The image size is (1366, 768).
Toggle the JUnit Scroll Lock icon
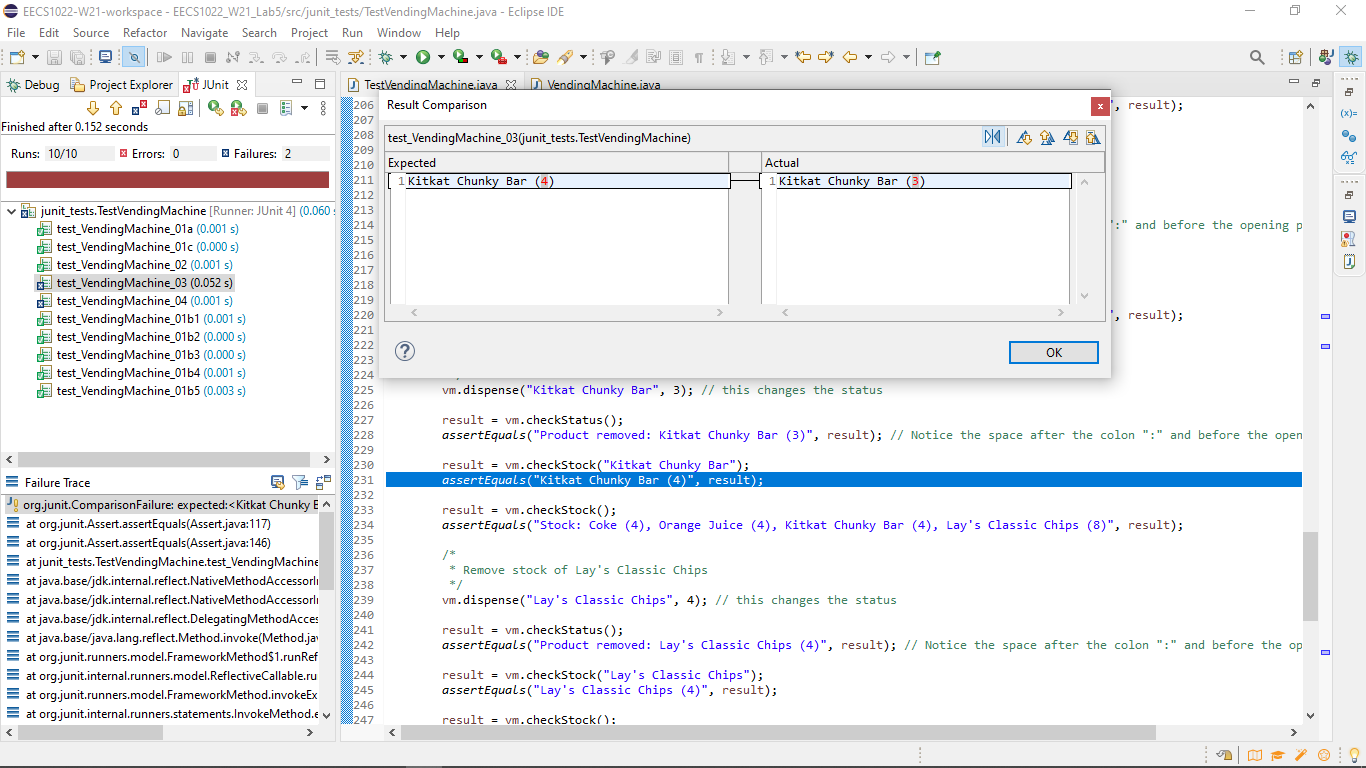tap(185, 108)
